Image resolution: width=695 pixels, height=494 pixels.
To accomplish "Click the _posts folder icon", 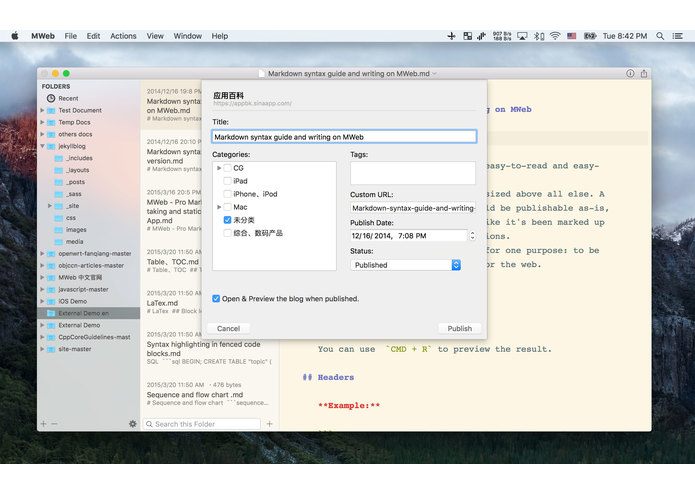I will 59,182.
